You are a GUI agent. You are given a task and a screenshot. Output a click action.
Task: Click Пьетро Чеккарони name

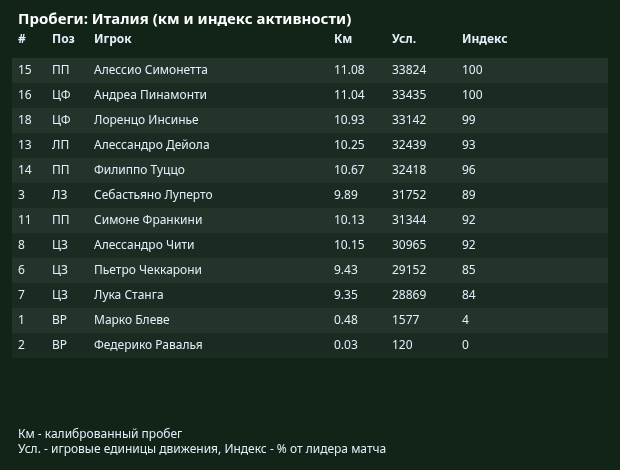click(x=147, y=270)
